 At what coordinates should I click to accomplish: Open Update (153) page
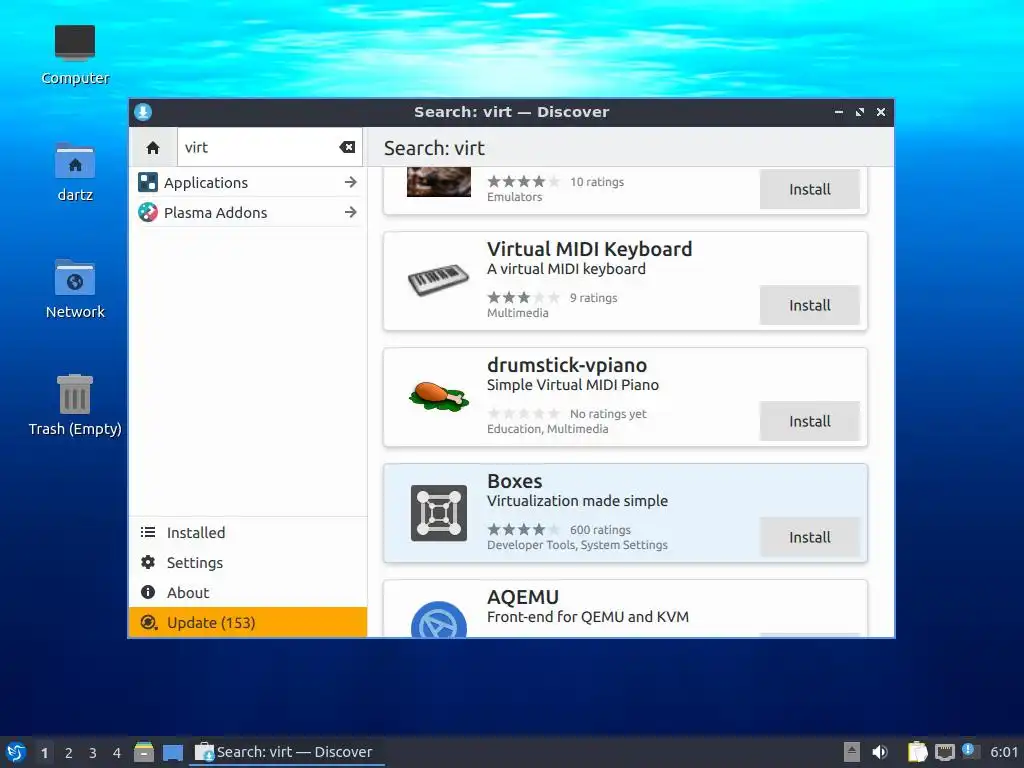pyautogui.click(x=248, y=622)
